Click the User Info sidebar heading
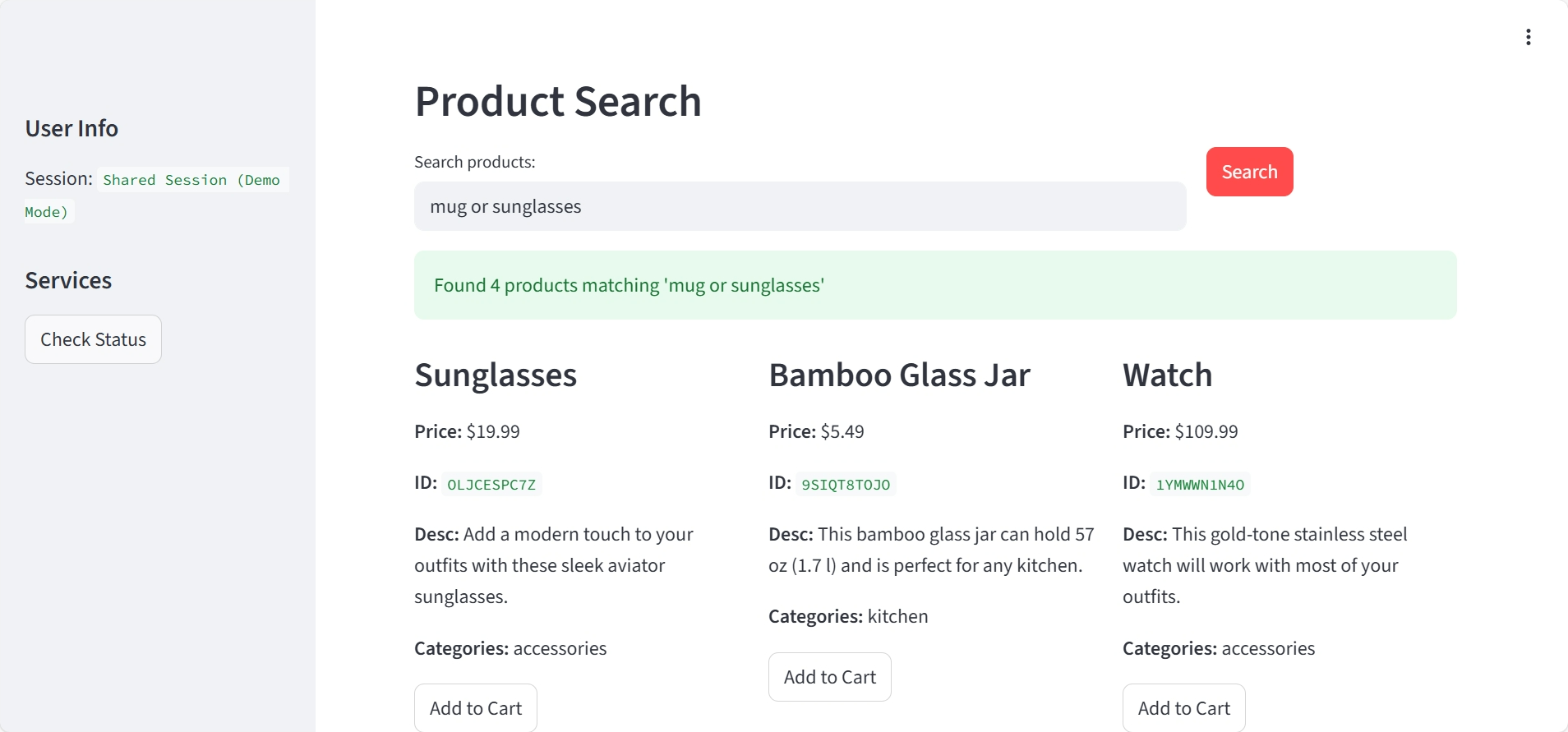Image resolution: width=1568 pixels, height=732 pixels. (71, 128)
